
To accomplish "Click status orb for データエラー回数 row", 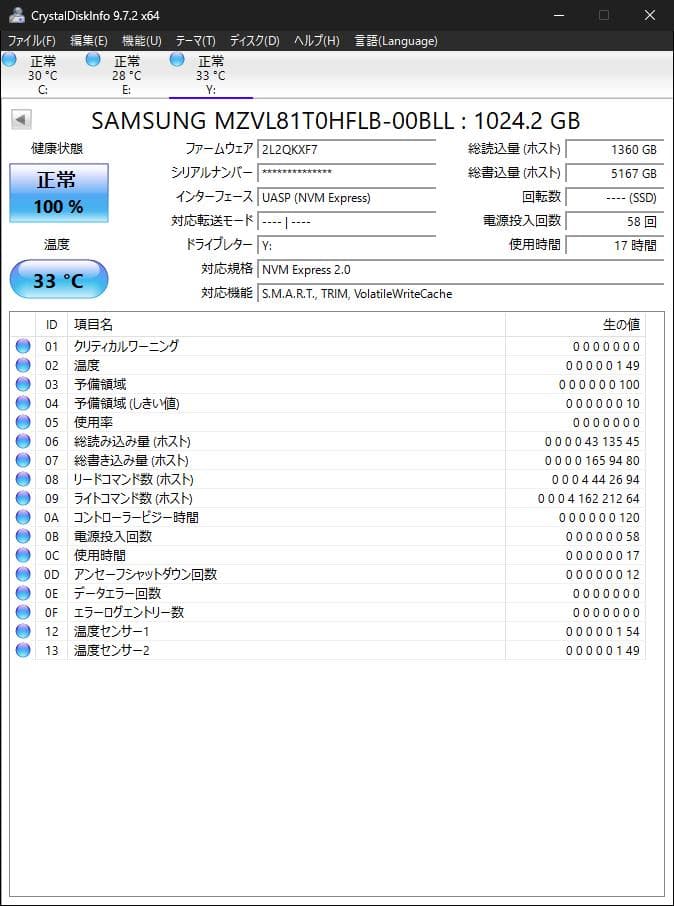I will click(x=23, y=593).
